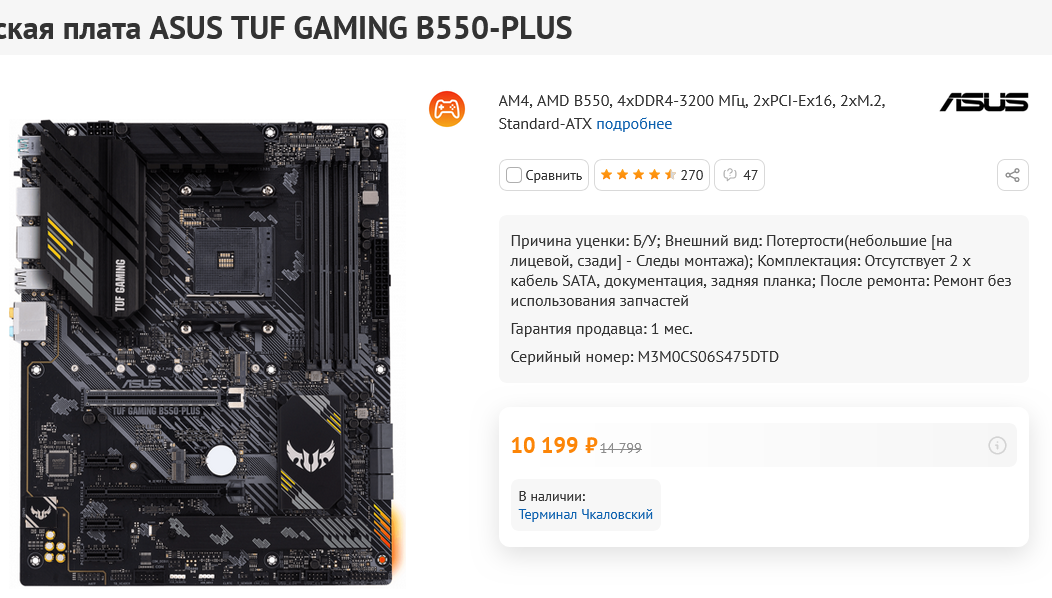Click the comments speech bubble icon
Viewport: 1052px width, 598px height.
(x=729, y=175)
